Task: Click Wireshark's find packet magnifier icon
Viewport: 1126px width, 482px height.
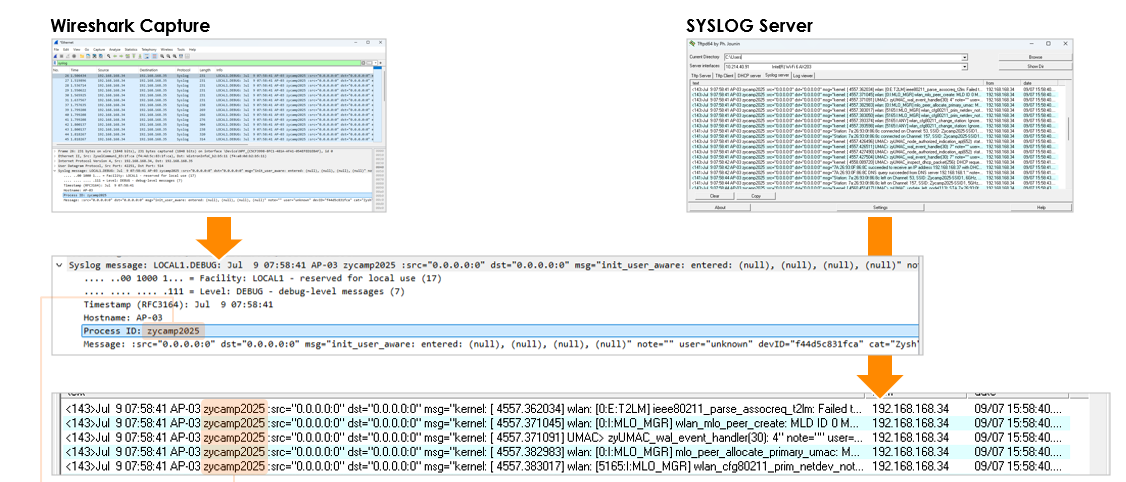Action: pyautogui.click(x=108, y=56)
